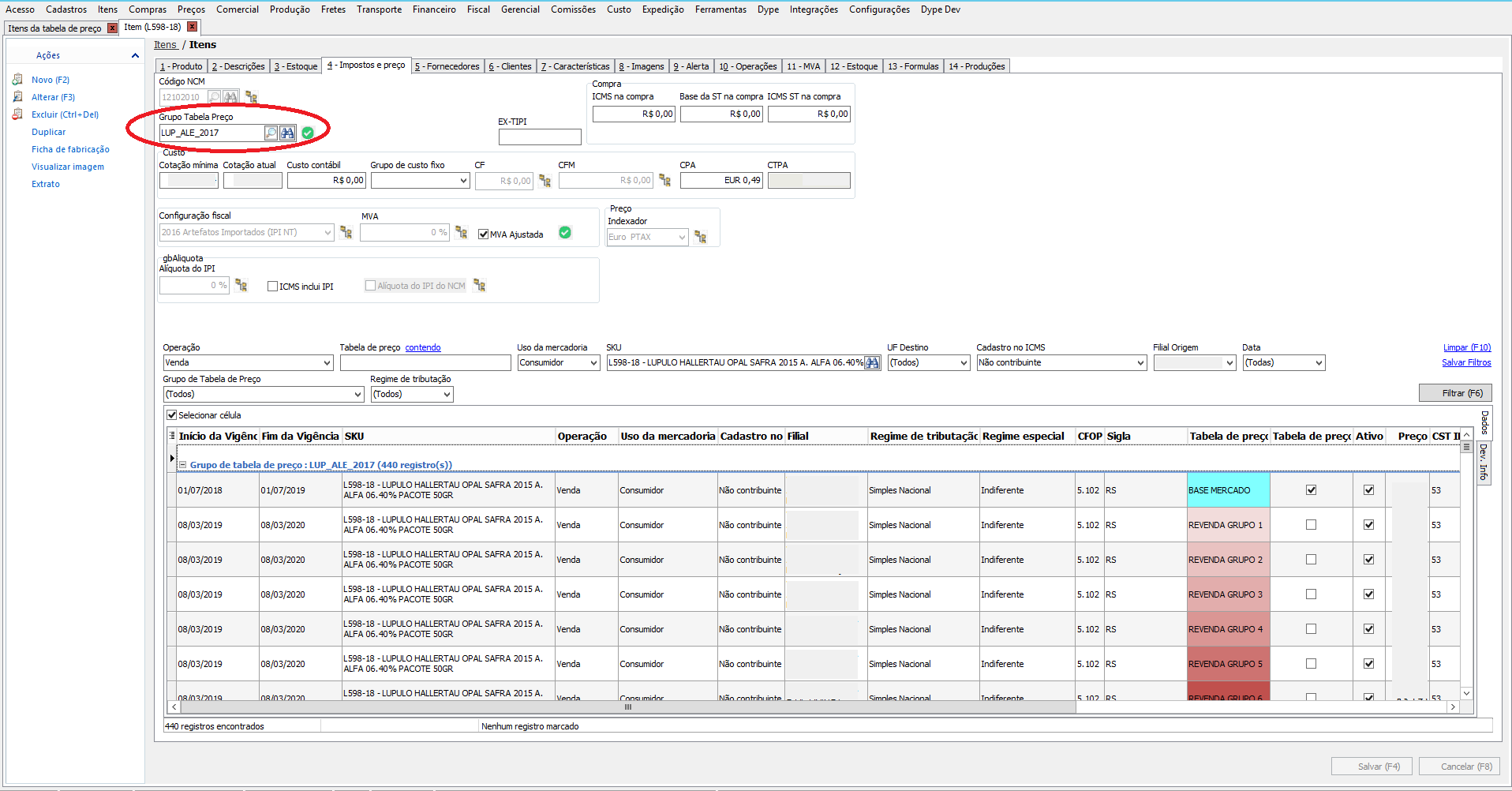Click the icon next to the CF field
1512x791 pixels.
point(545,181)
